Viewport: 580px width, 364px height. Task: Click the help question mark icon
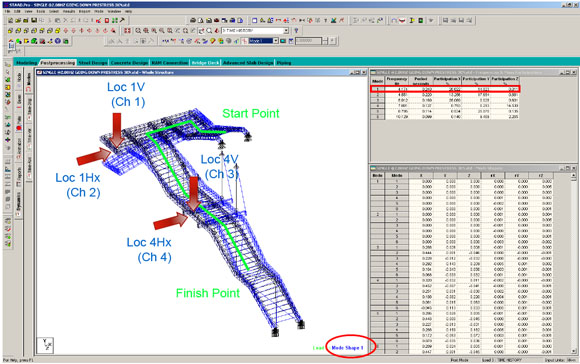pyautogui.click(x=296, y=31)
